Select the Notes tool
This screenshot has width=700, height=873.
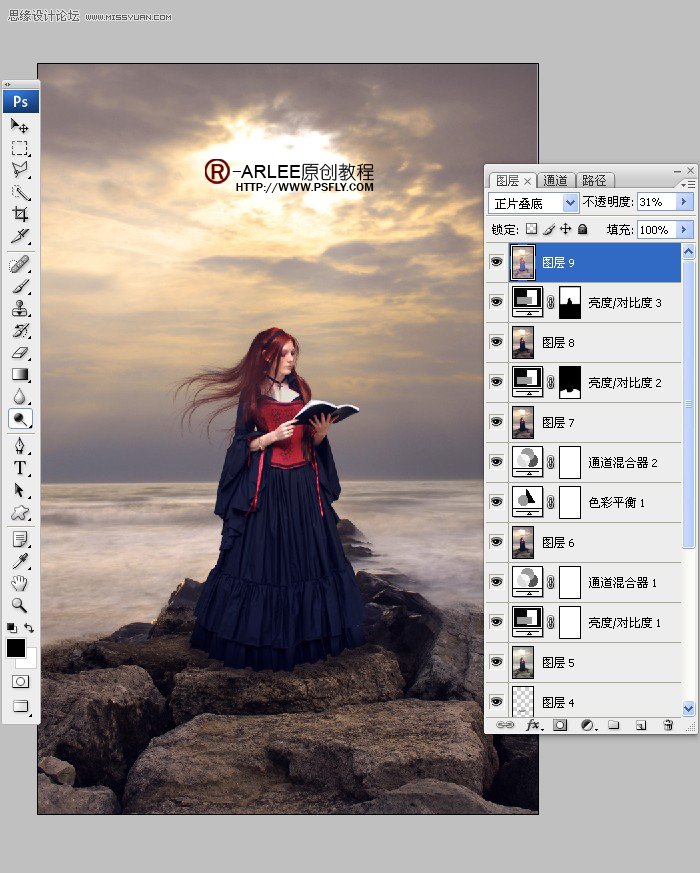[x=19, y=539]
